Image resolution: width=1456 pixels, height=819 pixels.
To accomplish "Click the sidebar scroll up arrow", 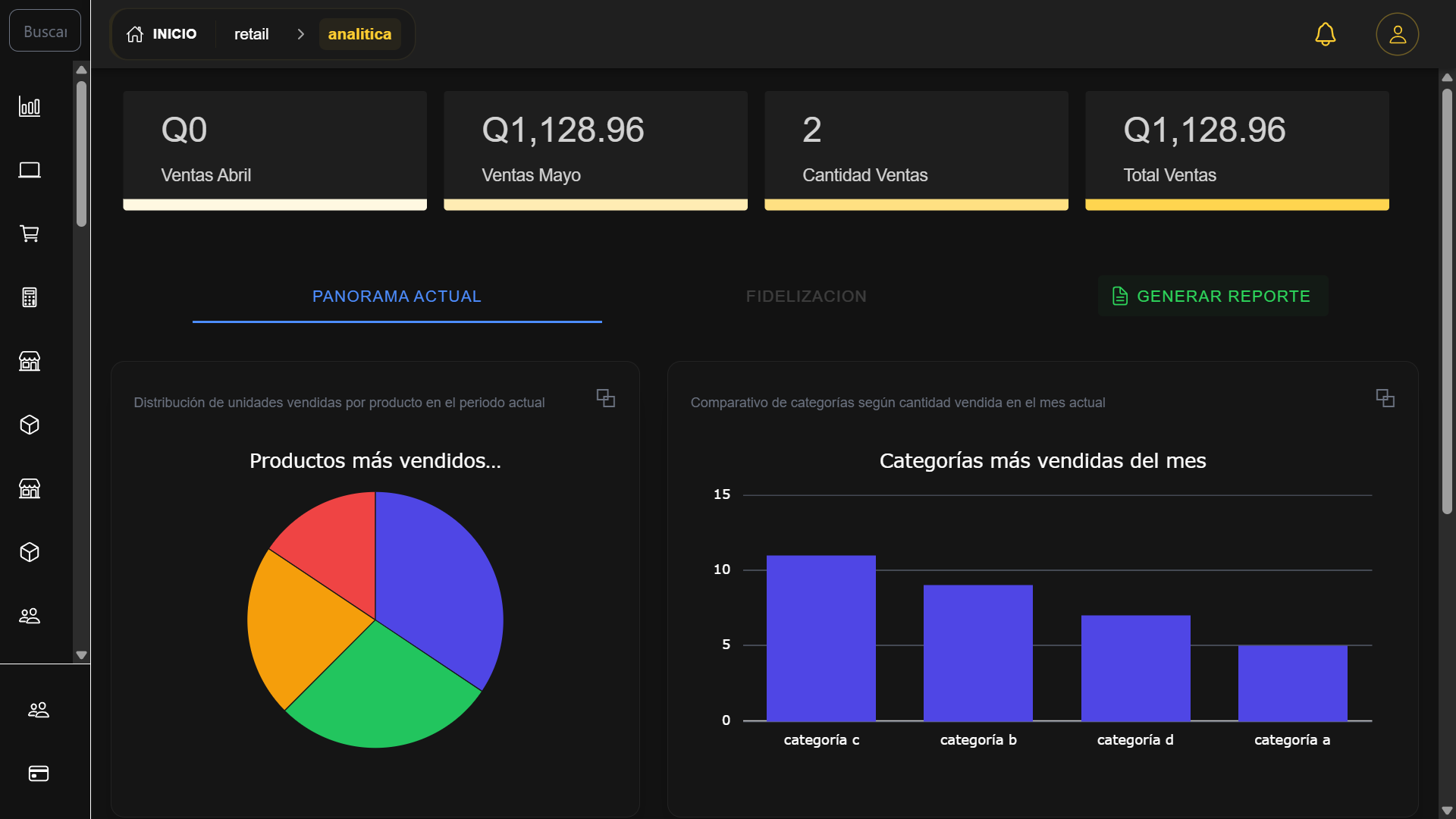I will [x=81, y=70].
